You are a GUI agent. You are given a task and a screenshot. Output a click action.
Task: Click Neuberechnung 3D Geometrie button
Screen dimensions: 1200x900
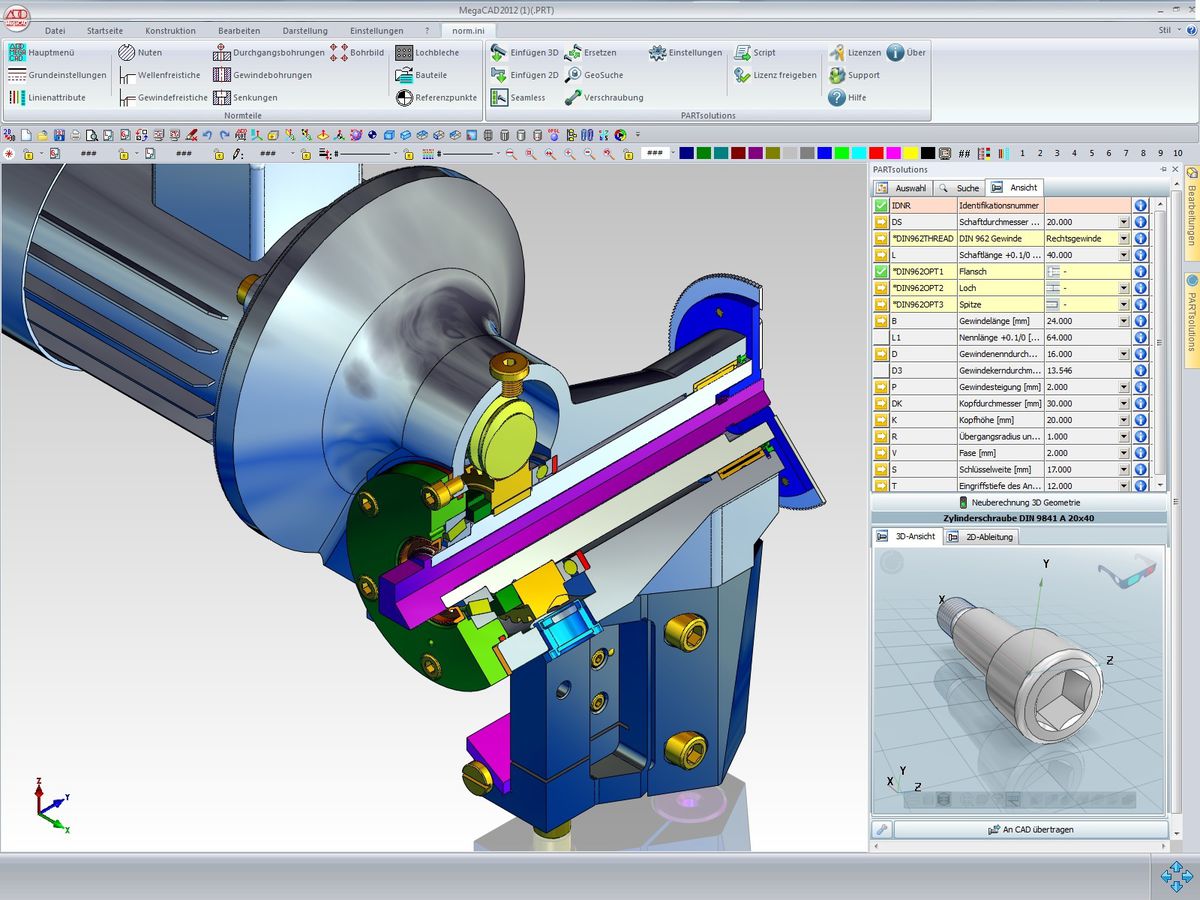pos(1019,502)
